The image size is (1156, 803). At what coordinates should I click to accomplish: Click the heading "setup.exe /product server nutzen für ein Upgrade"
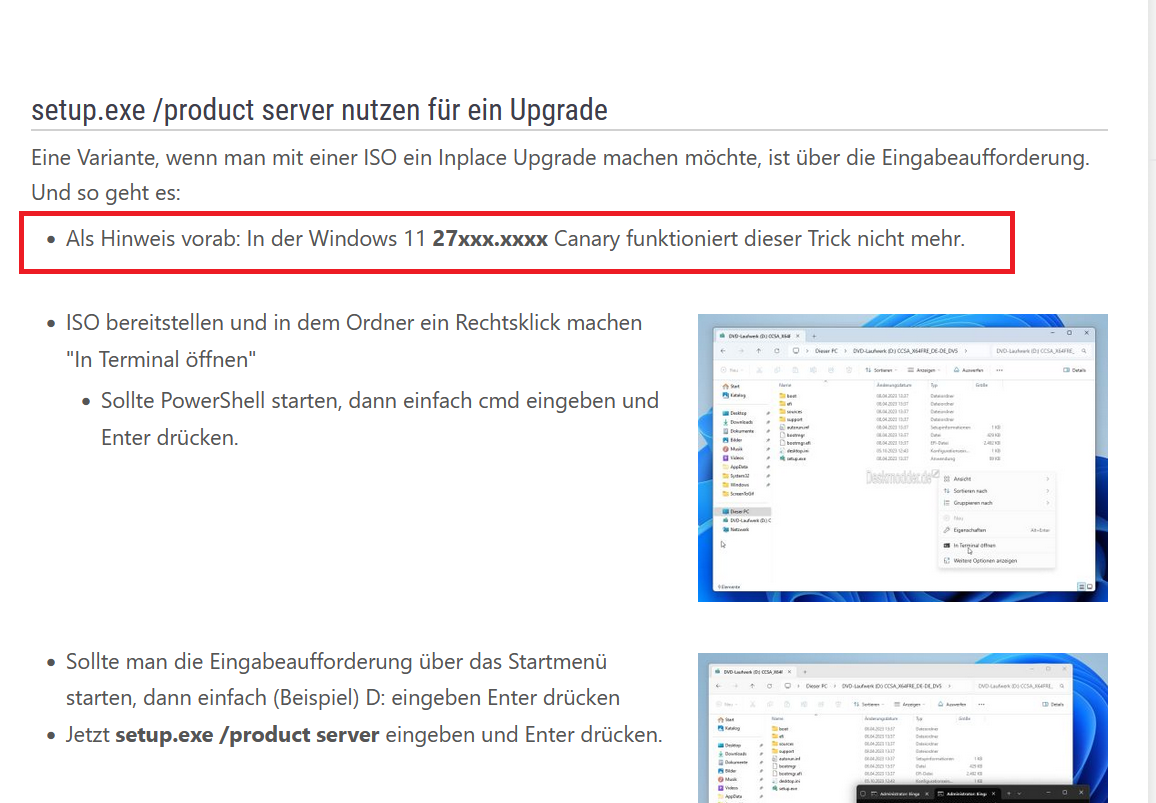point(319,110)
